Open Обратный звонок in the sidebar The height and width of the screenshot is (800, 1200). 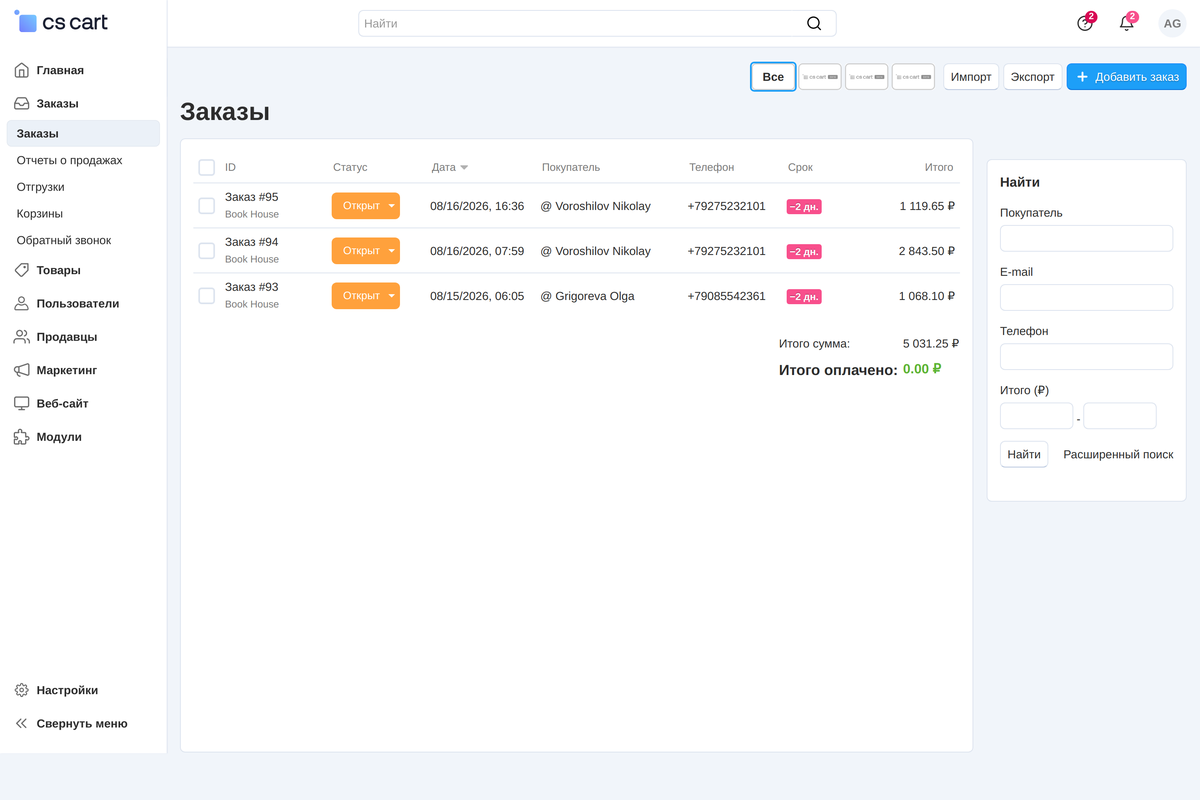tap(64, 240)
